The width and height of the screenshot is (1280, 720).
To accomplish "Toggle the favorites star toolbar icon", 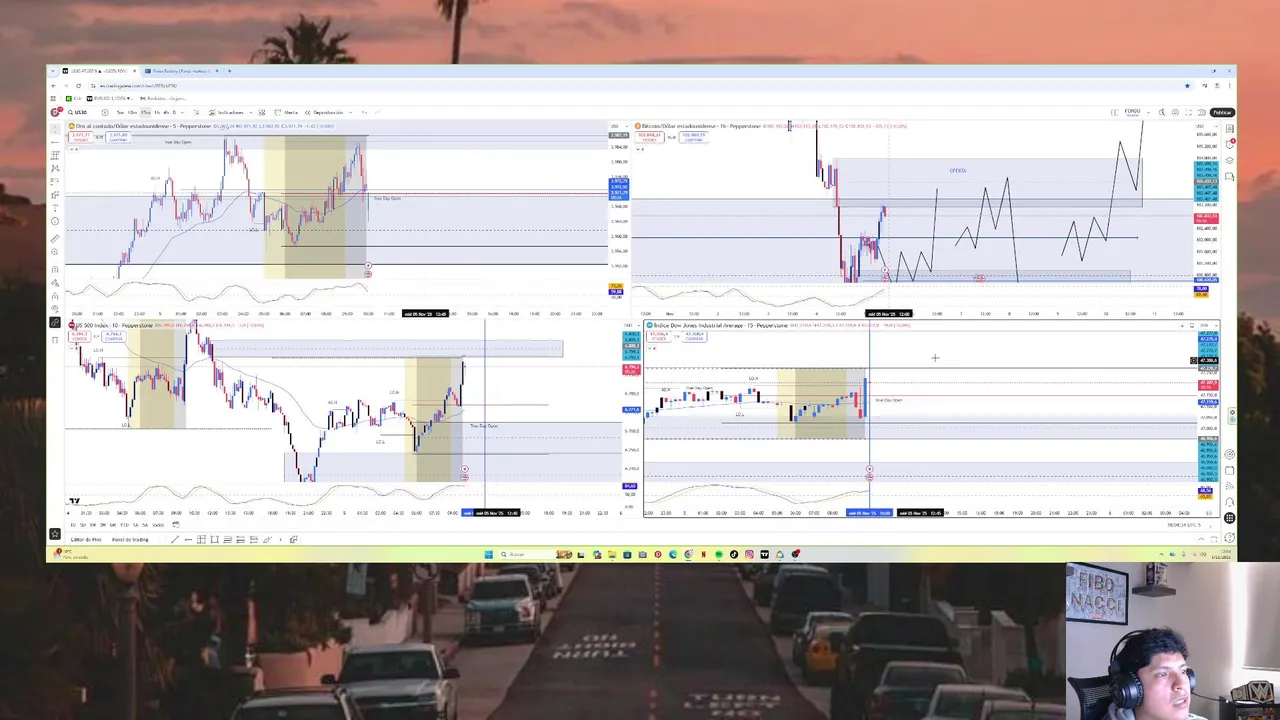I will (55, 534).
